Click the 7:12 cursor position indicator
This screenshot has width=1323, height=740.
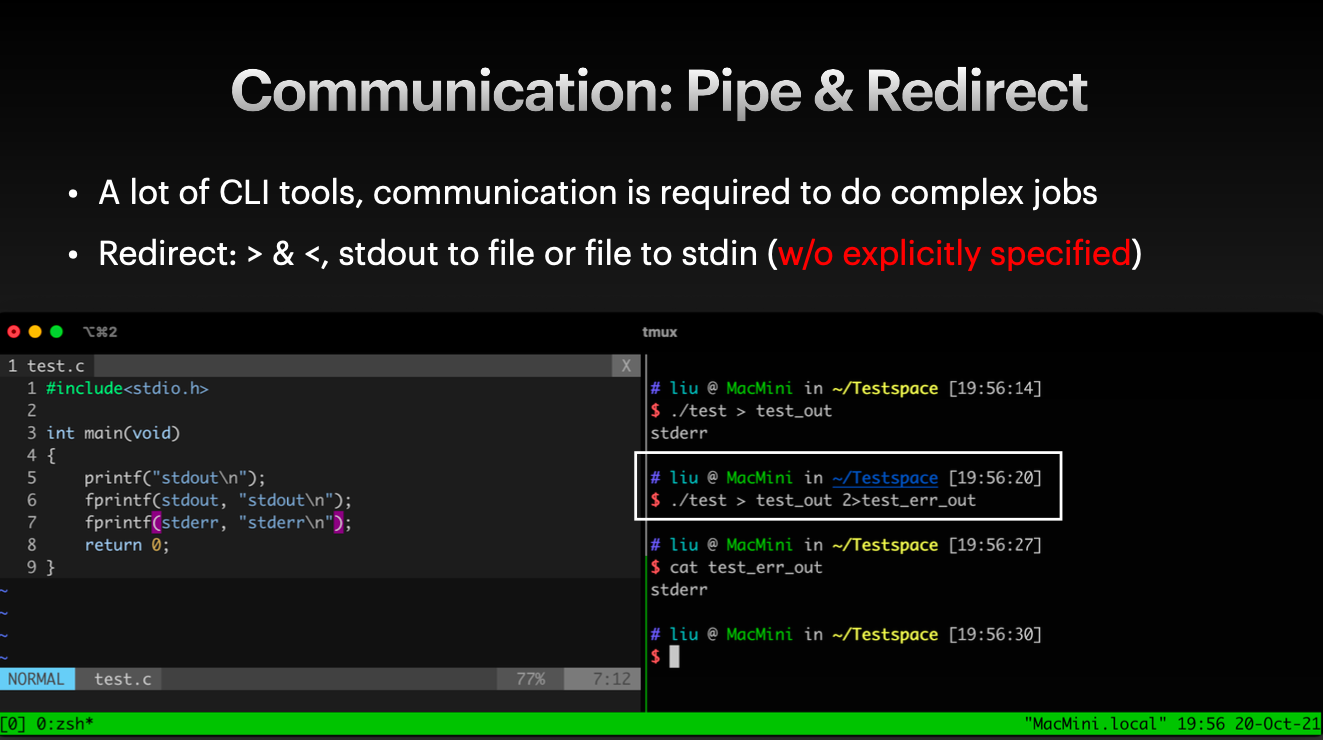click(x=611, y=679)
